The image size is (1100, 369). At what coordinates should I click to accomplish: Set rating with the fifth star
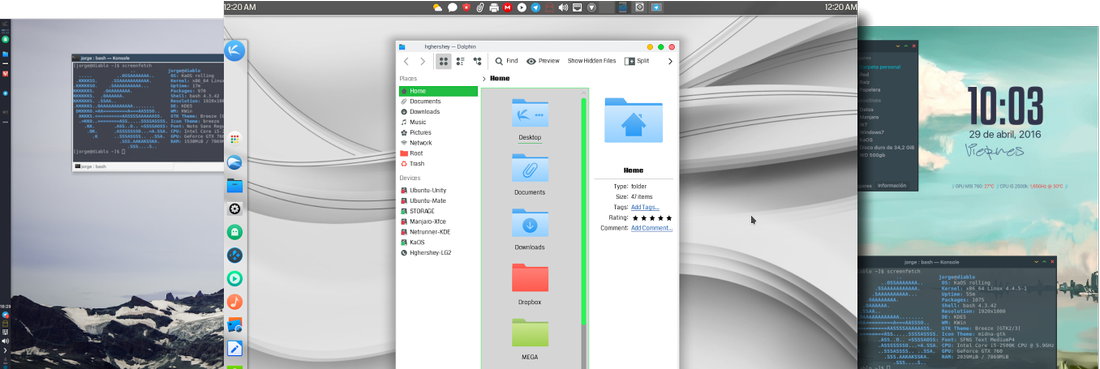click(x=669, y=217)
